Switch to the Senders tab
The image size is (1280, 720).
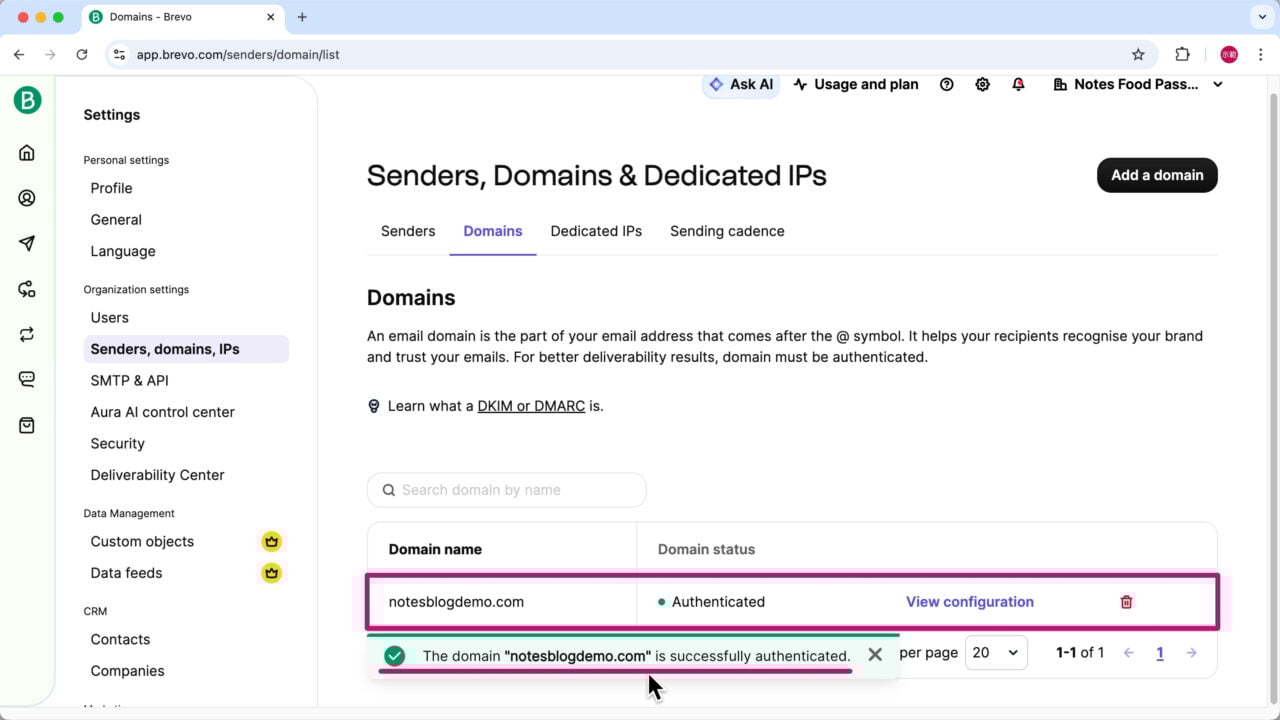[408, 231]
